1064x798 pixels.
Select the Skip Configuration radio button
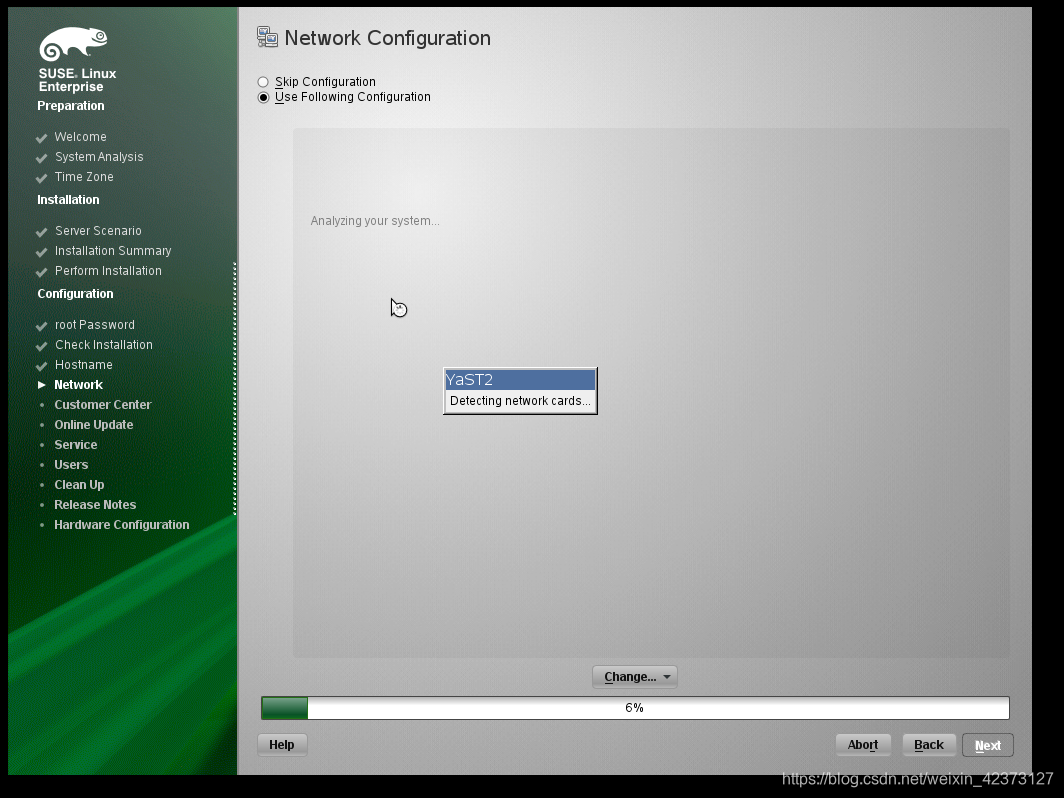tap(263, 82)
